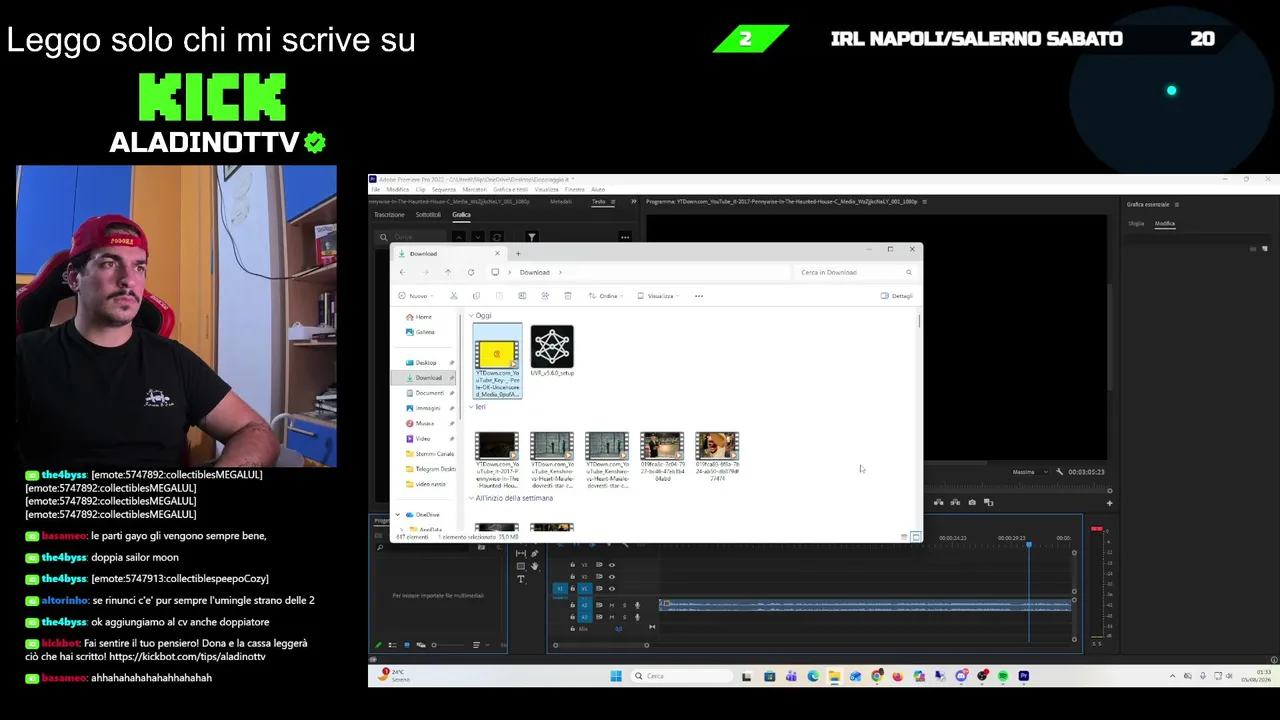Screen dimensions: 1280x720
Task: Click the Cut scissors icon in File Explorer
Action: [454, 296]
